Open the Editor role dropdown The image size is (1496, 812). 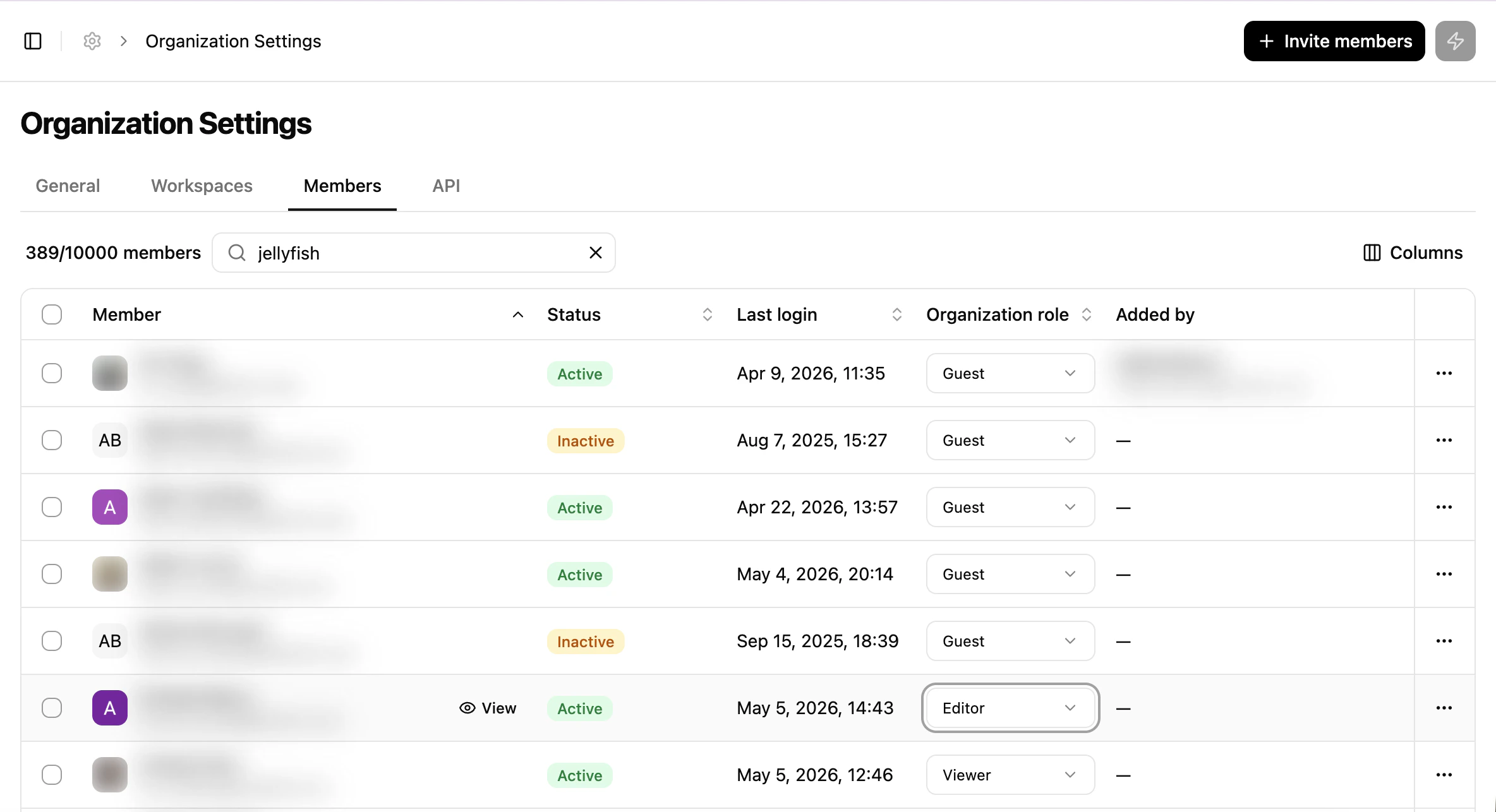click(x=1010, y=708)
